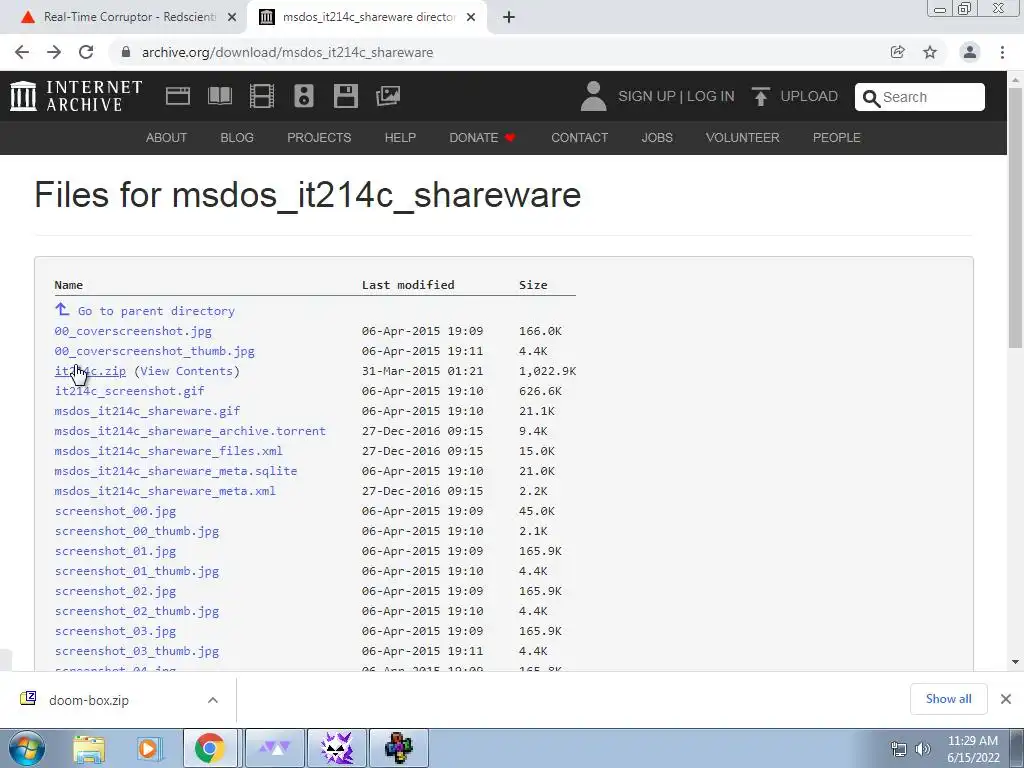Open the ABOUT menu item
This screenshot has width=1024, height=768.
(166, 138)
